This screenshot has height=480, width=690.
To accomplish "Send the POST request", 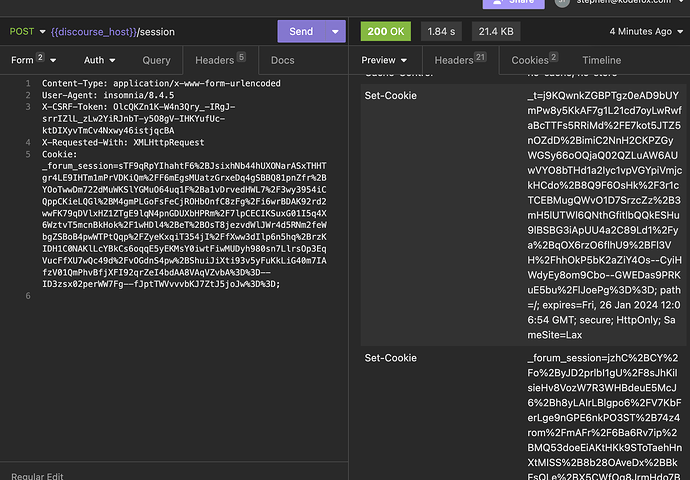I will [x=301, y=31].
